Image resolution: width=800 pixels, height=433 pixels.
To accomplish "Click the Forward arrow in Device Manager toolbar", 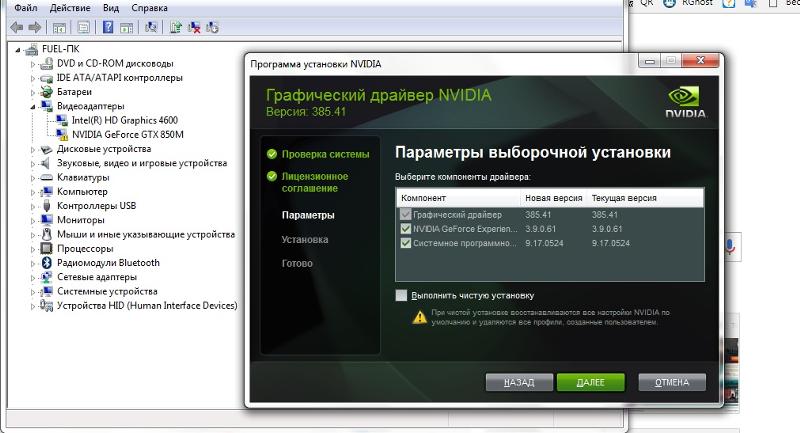I will (x=35, y=28).
